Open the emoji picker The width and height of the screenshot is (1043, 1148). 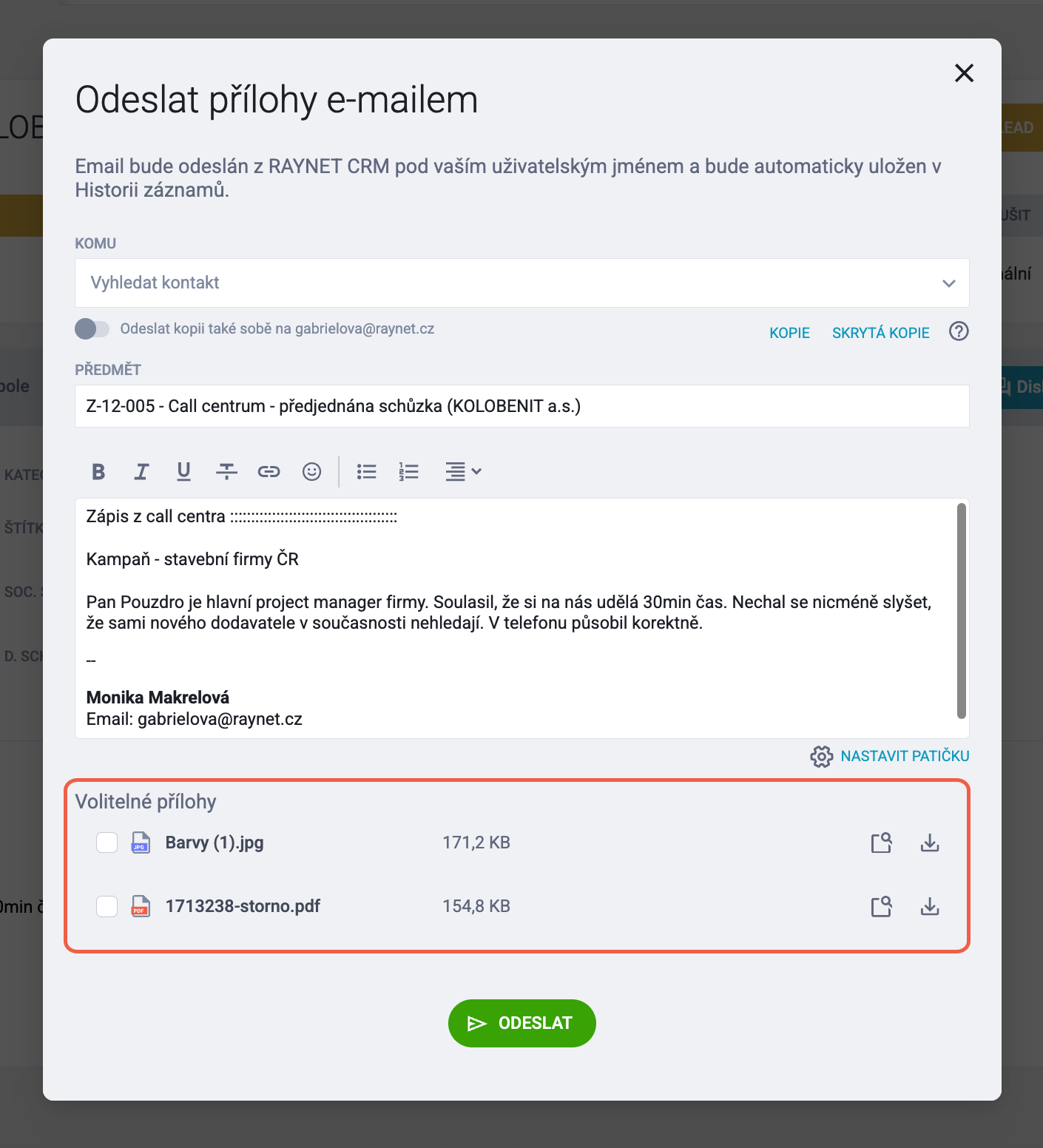click(312, 471)
